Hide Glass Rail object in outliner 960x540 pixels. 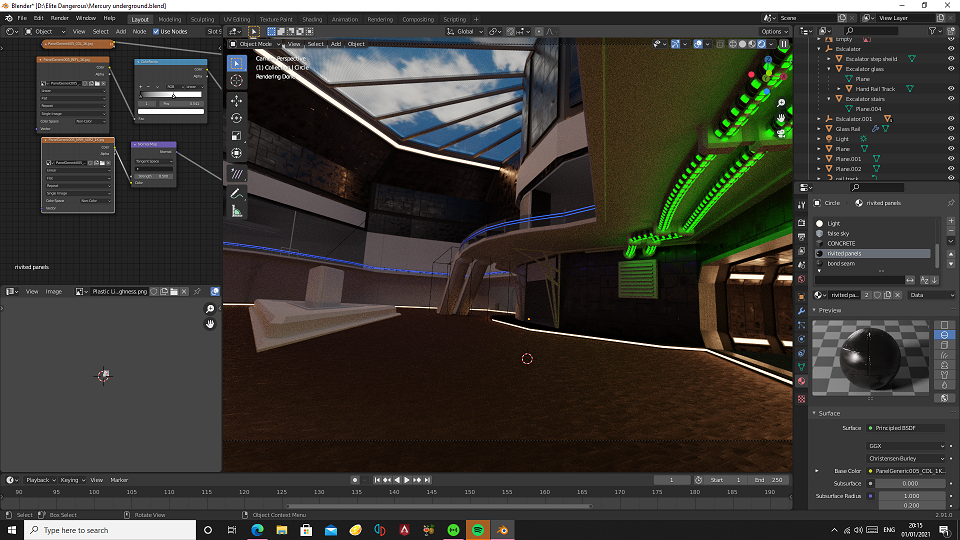click(951, 129)
